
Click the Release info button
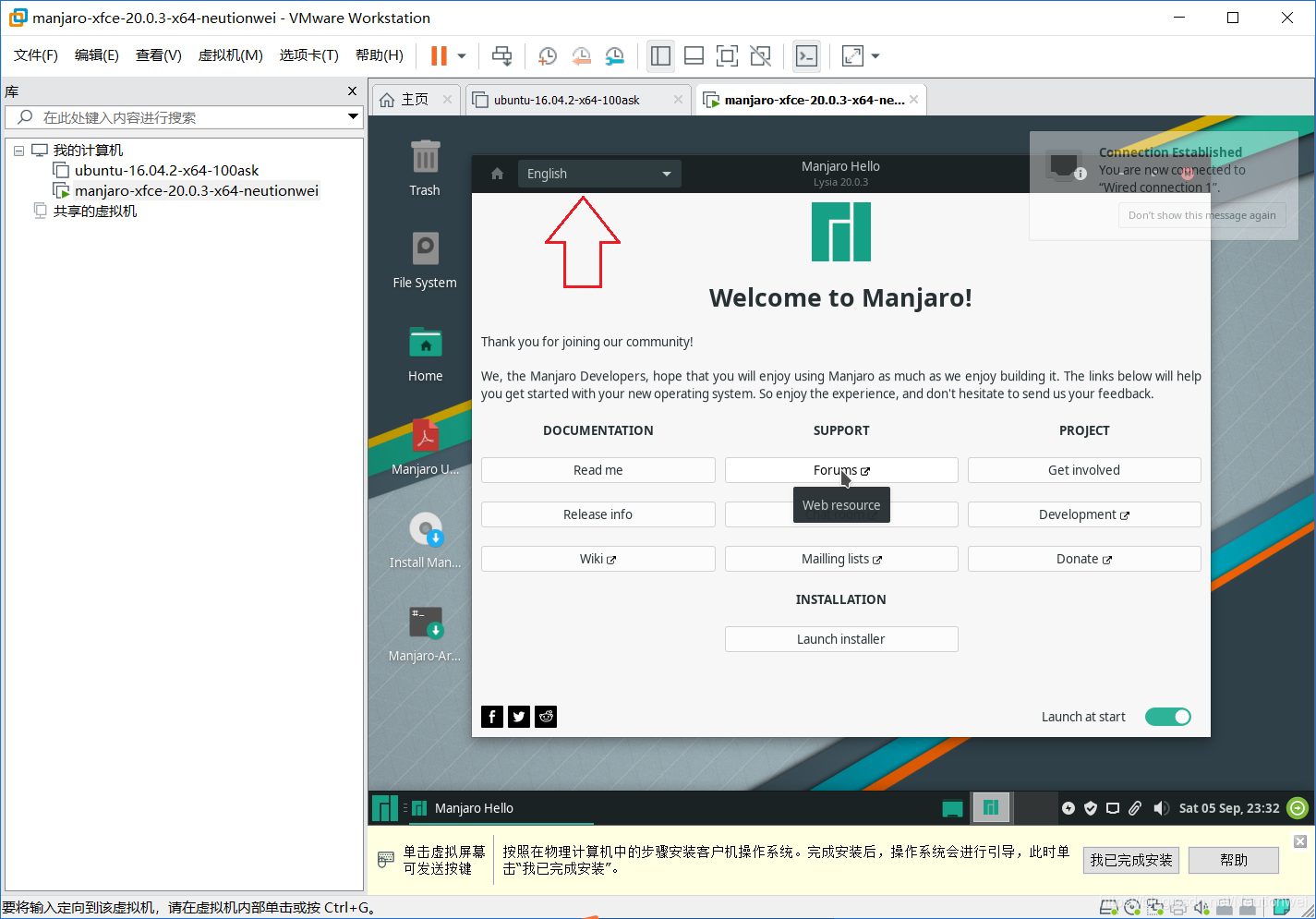[598, 514]
